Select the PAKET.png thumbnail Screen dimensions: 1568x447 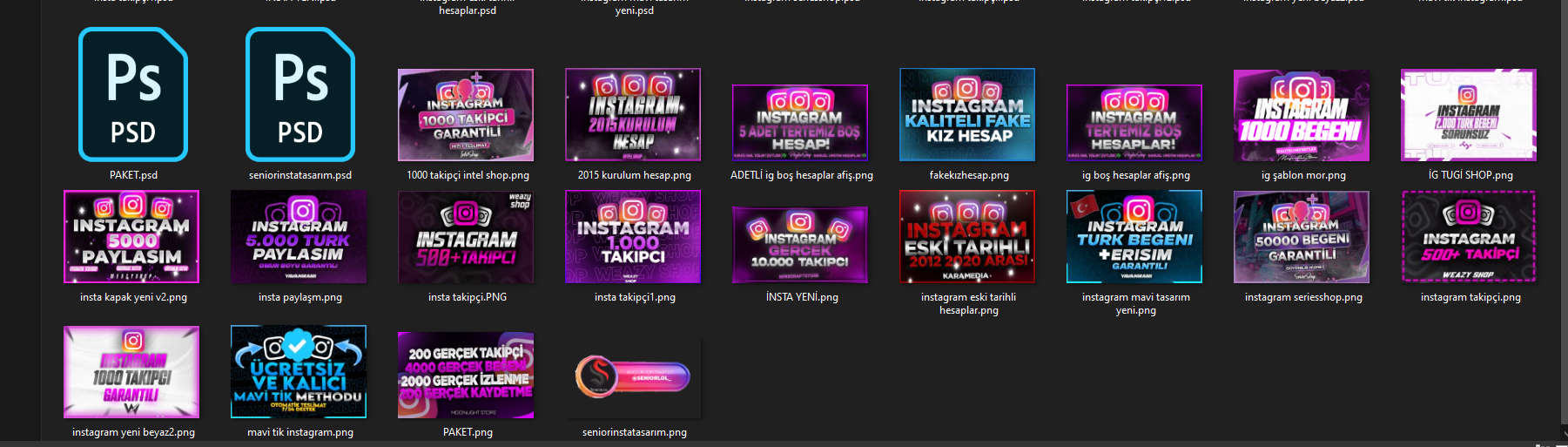coord(466,376)
